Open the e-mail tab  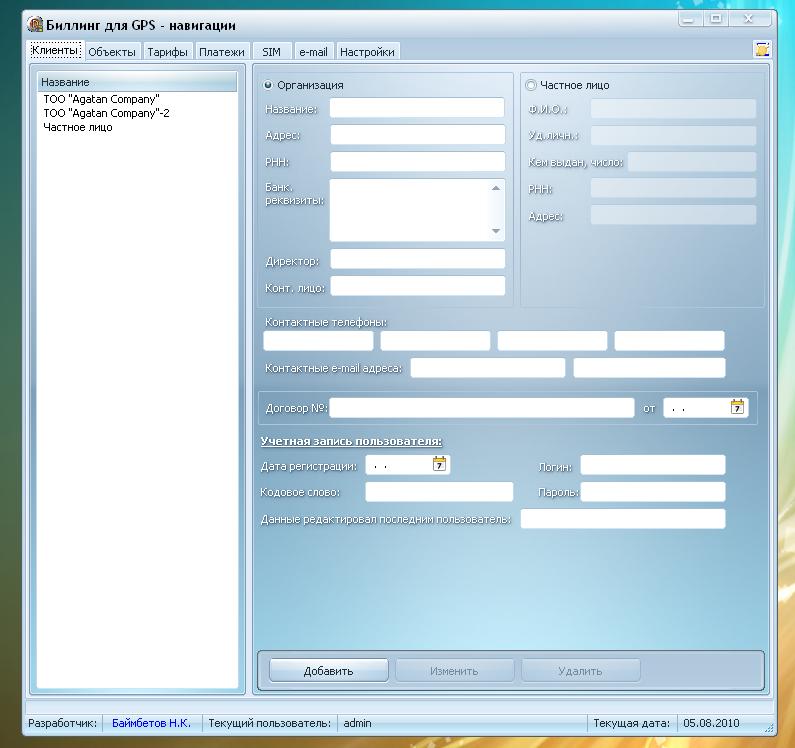[x=313, y=52]
